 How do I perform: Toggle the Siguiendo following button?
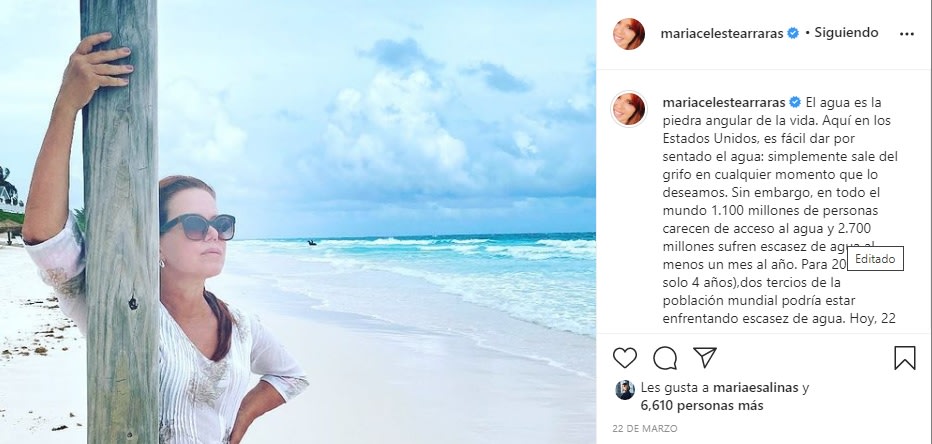(846, 33)
